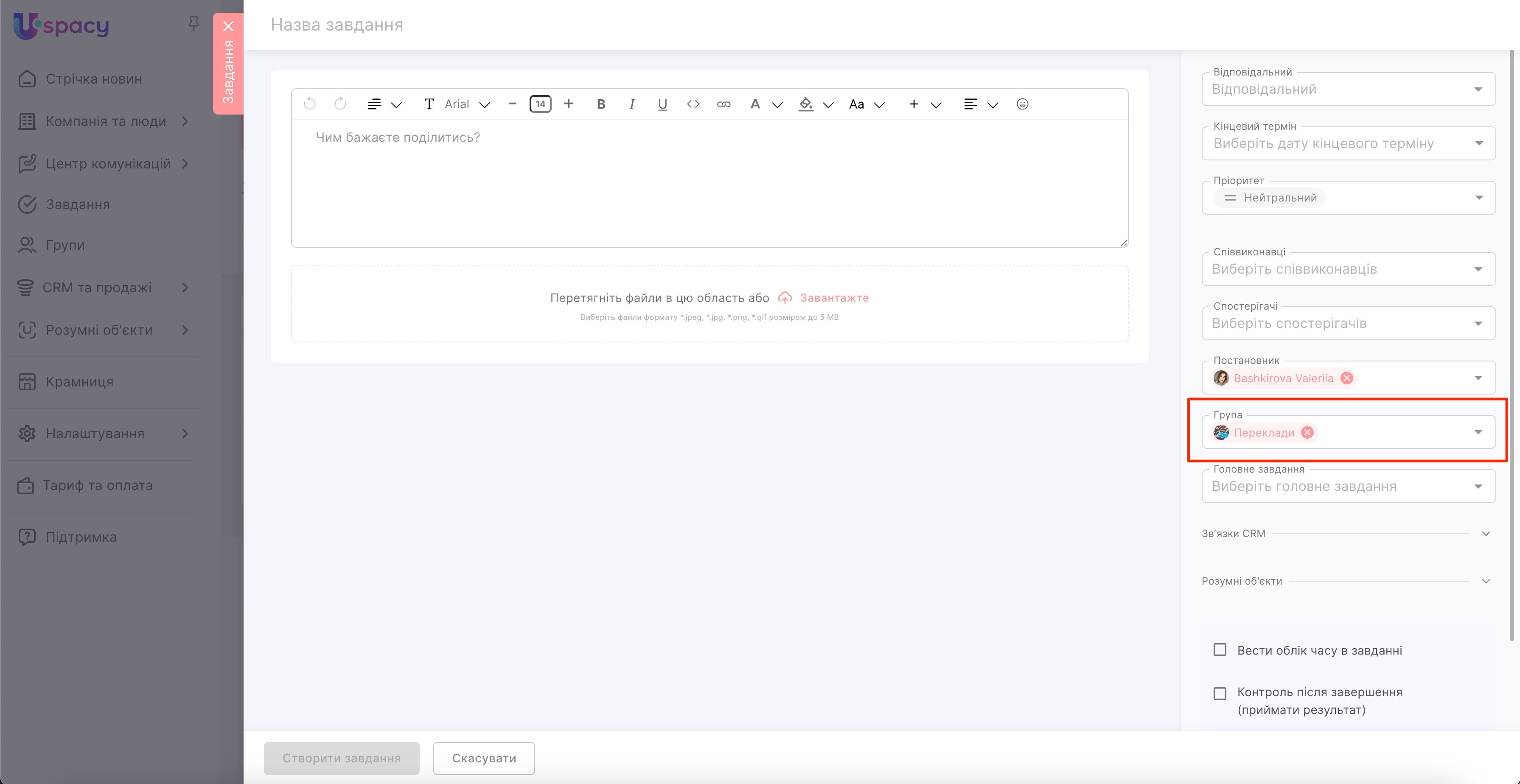Insert a link using chain icon

(x=724, y=104)
